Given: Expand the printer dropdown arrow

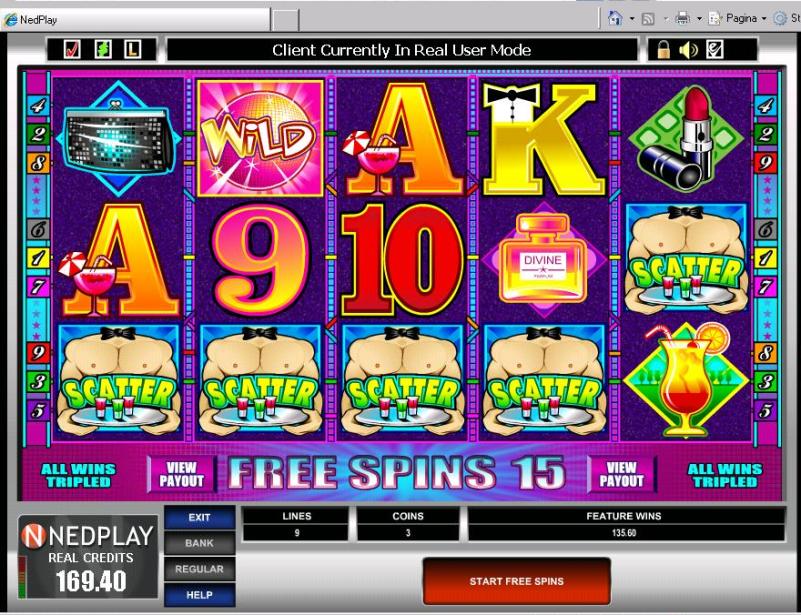Looking at the screenshot, I should tap(699, 19).
